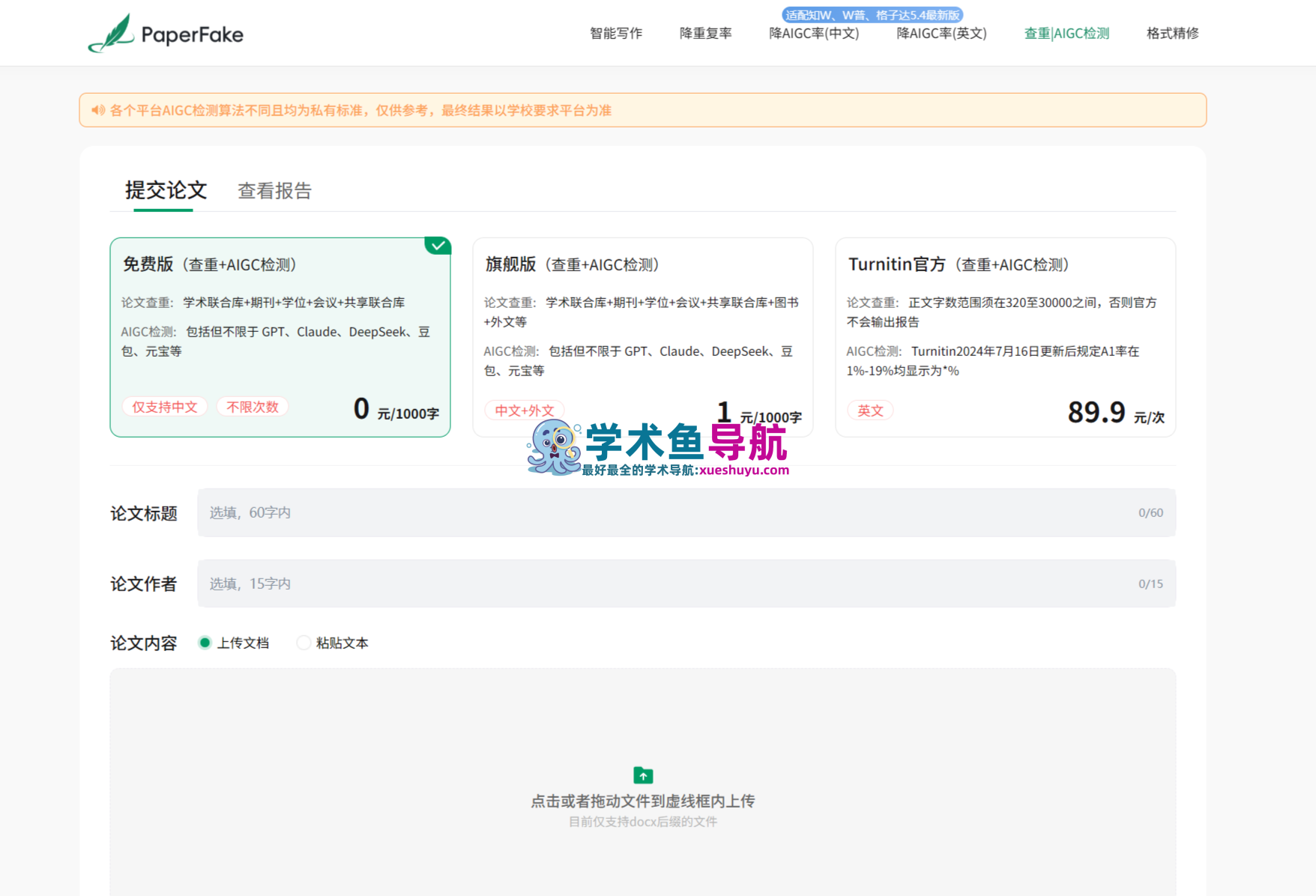Open the 查重|AIGC检测 page
Viewport: 1316px width, 896px height.
[x=1066, y=33]
